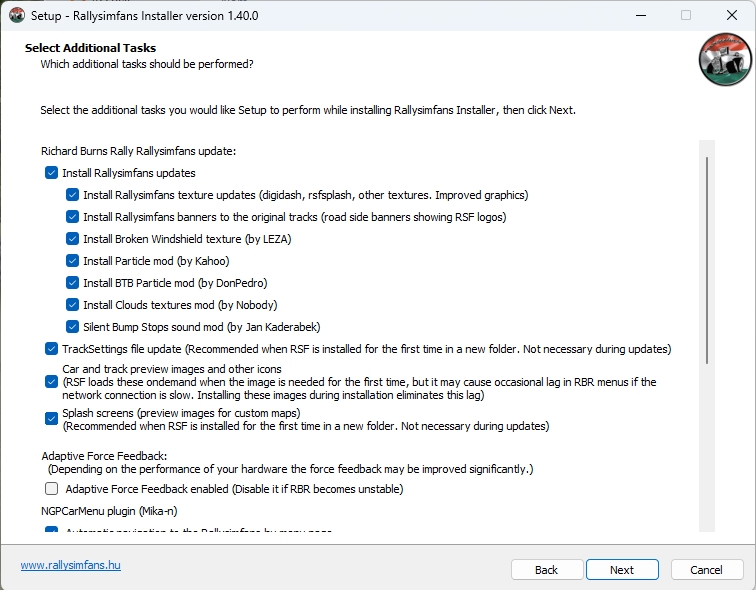Uncheck TrackSettings file update option
The width and height of the screenshot is (756, 590).
[52, 349]
